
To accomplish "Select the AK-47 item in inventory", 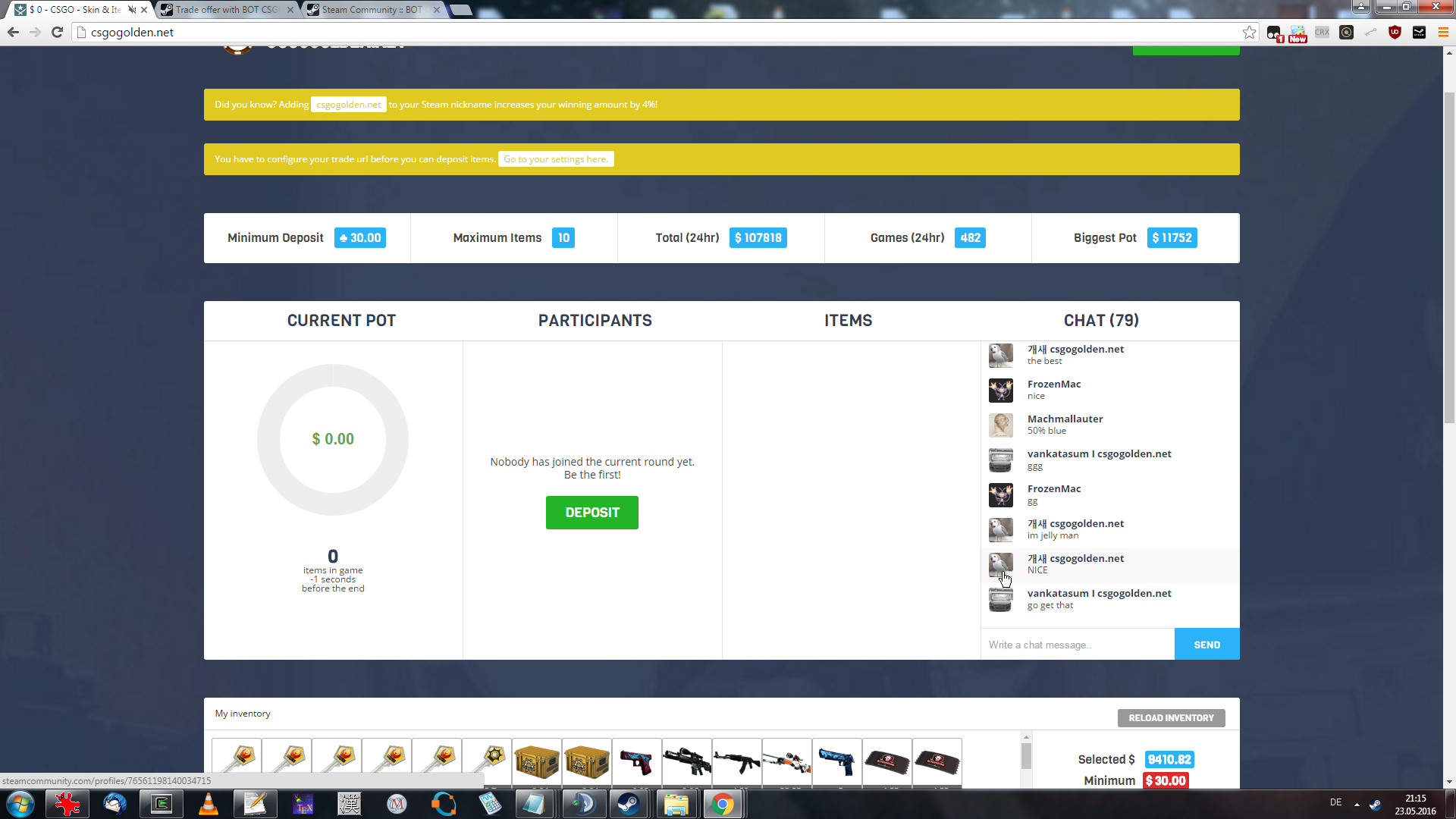I will (x=736, y=761).
